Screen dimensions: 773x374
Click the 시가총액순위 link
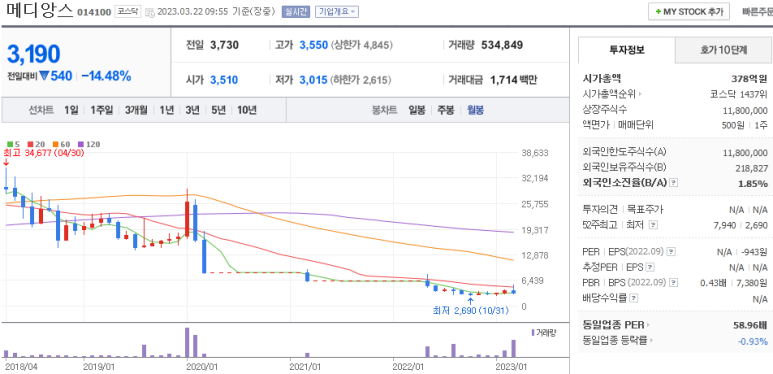coord(609,95)
